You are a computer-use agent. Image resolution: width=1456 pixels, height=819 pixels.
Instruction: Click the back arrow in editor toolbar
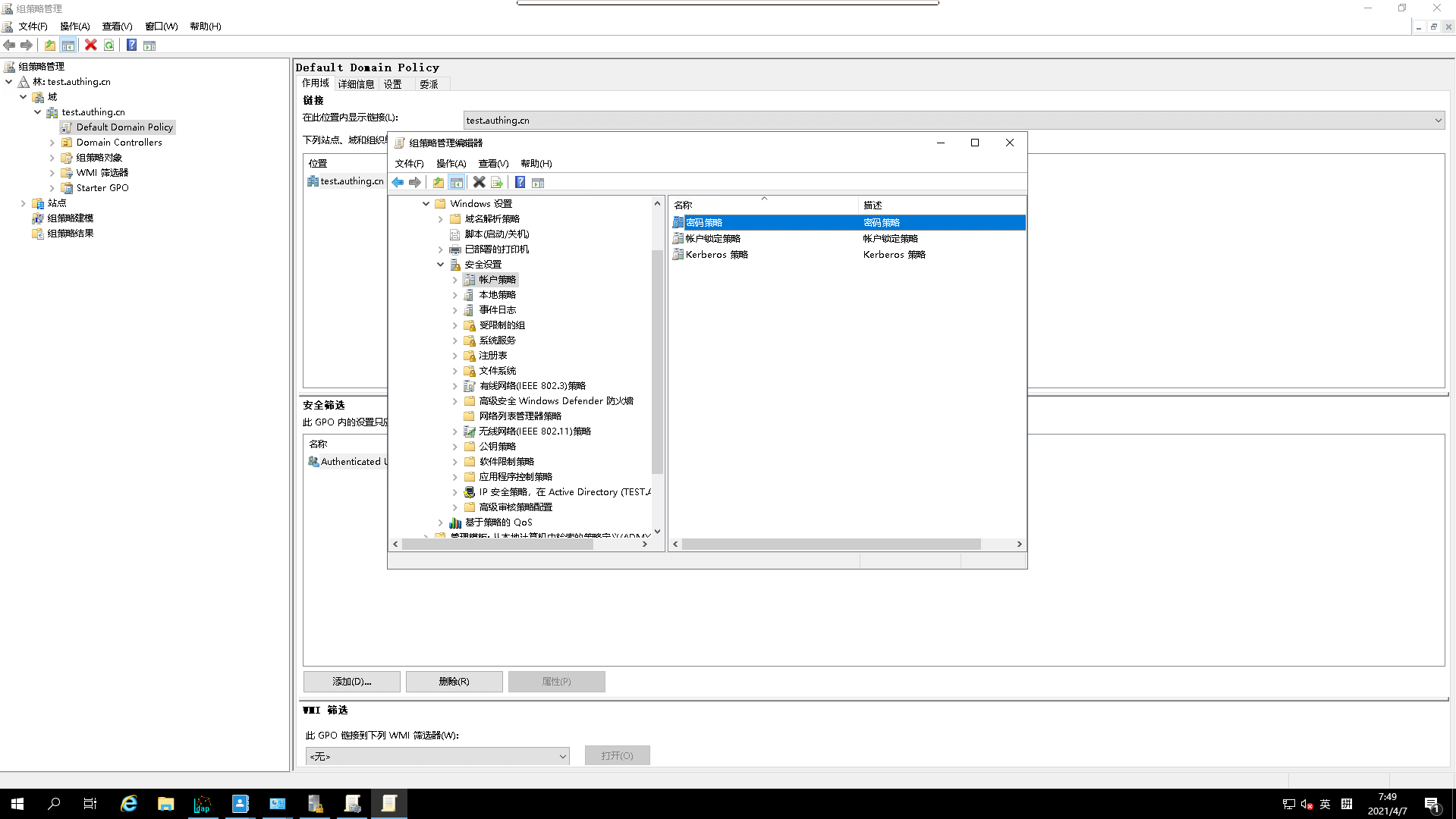click(398, 183)
